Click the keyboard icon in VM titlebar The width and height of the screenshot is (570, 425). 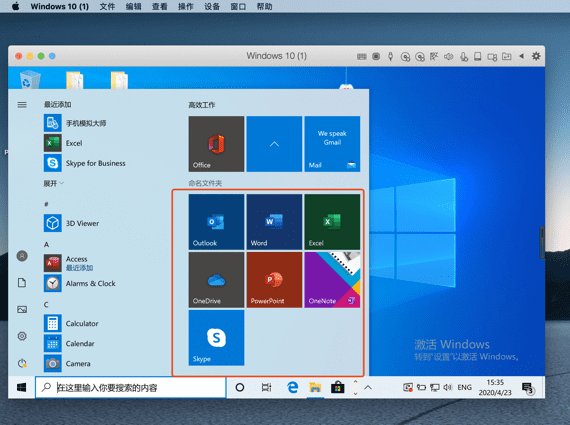[x=361, y=56]
